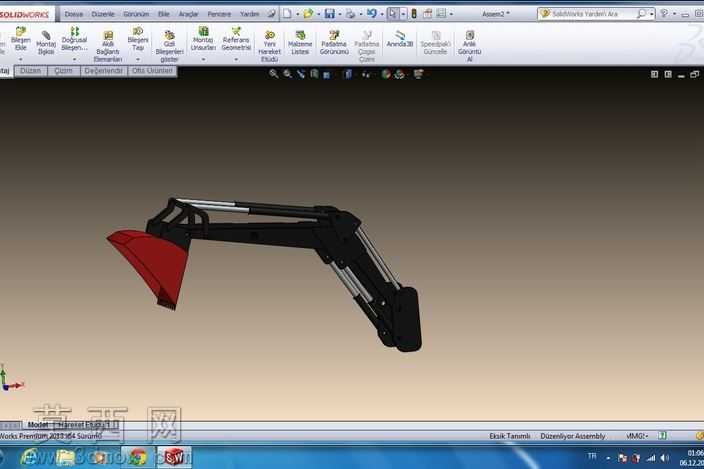This screenshot has width=704, height=469.
Task: Open the Araçlar menu
Action: pyautogui.click(x=188, y=14)
